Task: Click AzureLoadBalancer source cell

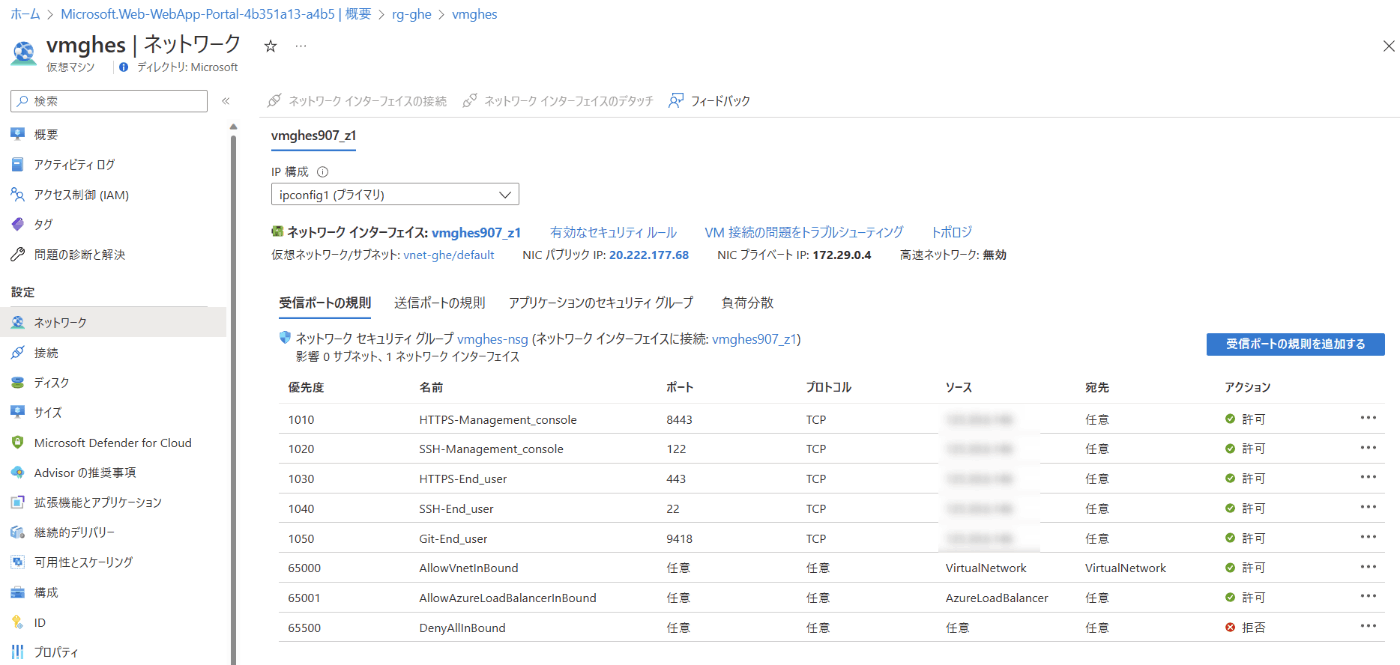Action: 997,598
